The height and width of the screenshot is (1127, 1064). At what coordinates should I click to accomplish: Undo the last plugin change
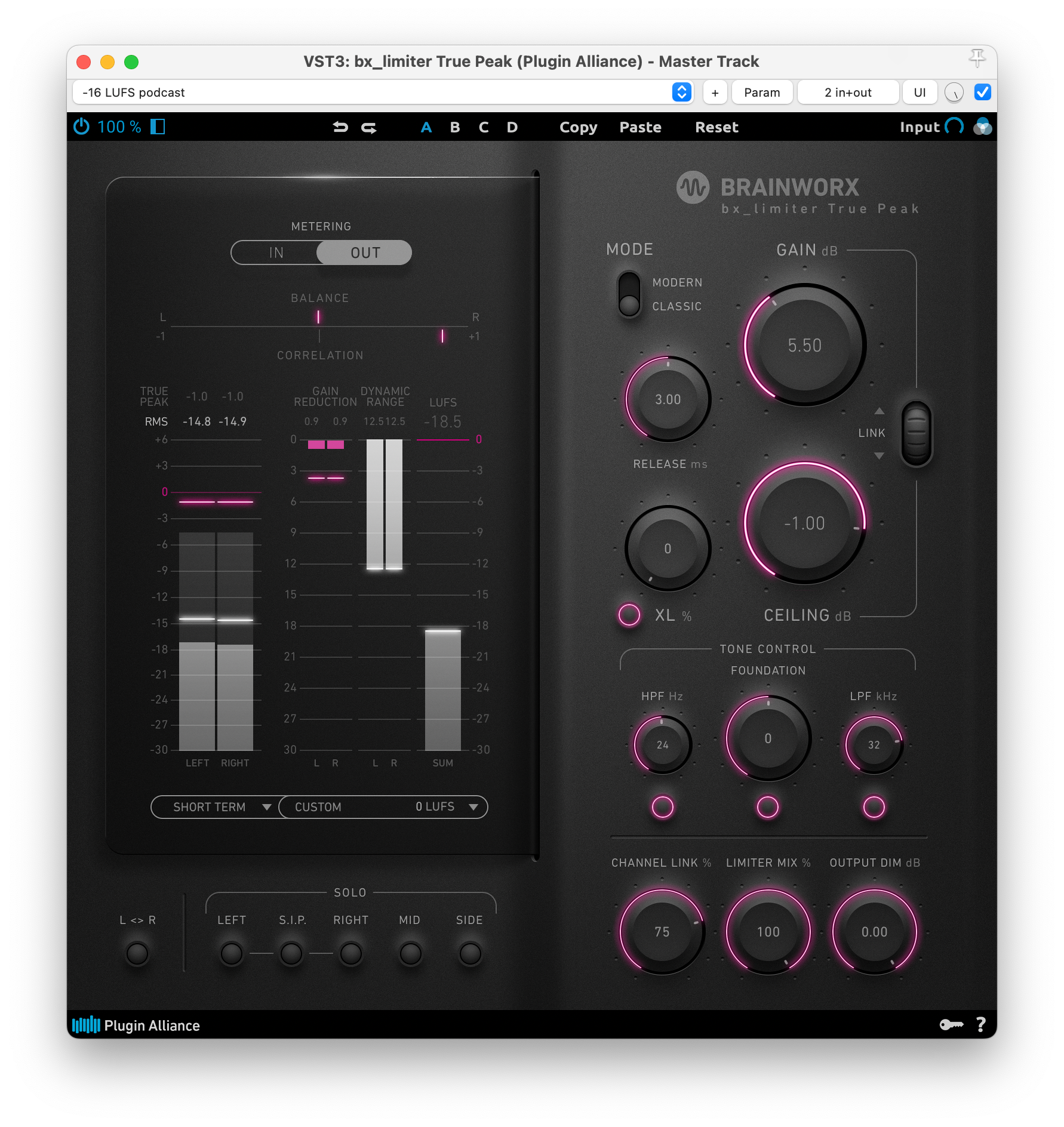pos(340,127)
